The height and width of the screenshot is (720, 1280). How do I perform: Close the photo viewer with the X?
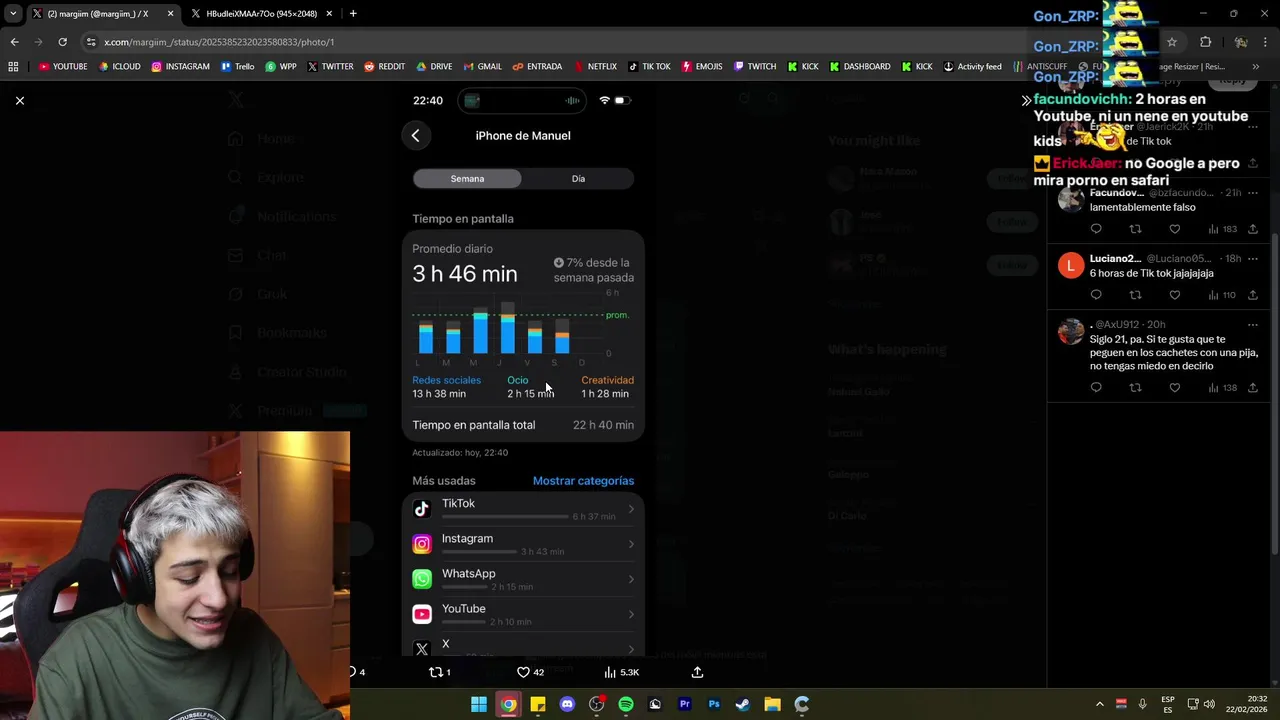[x=19, y=100]
